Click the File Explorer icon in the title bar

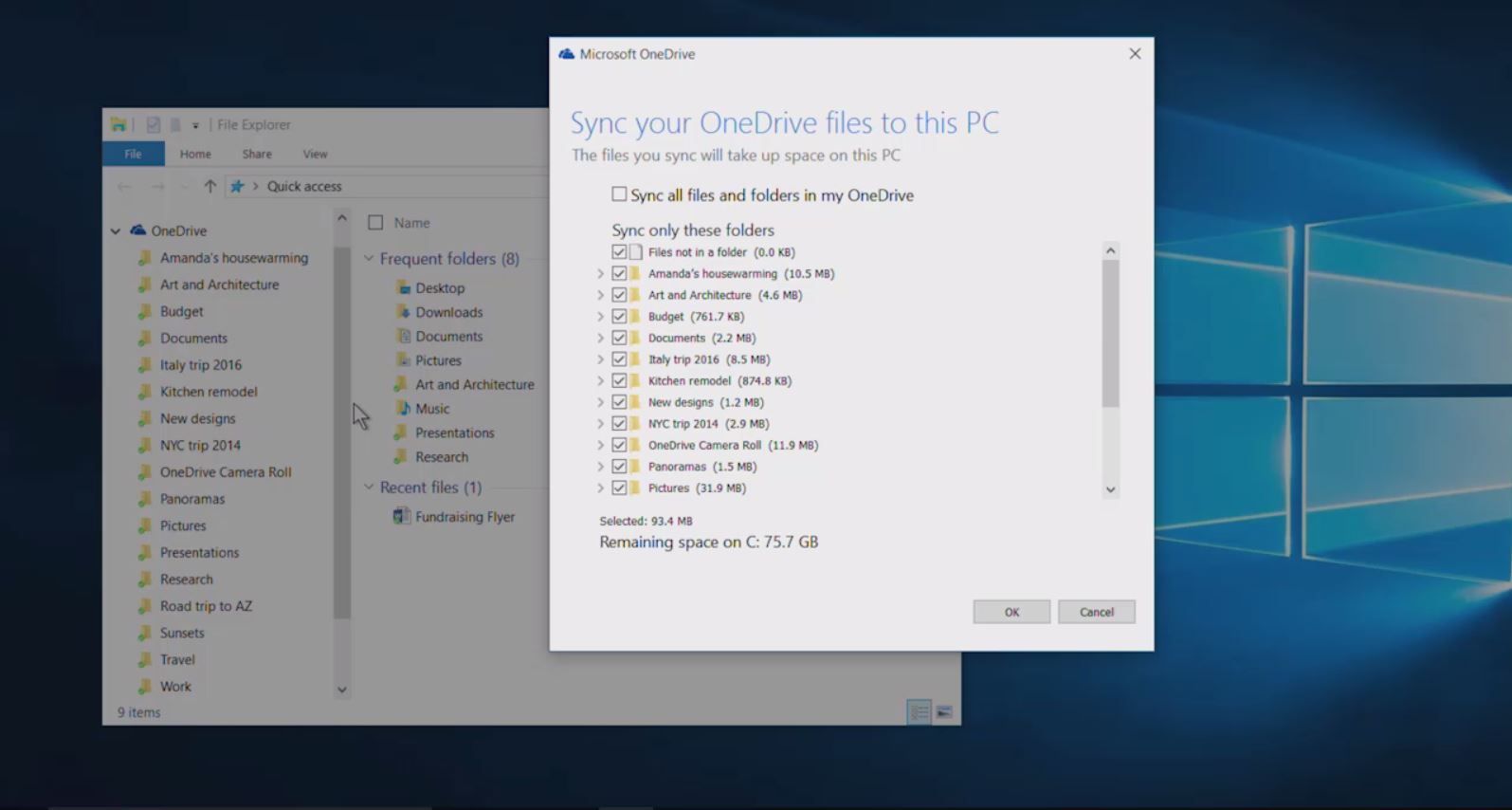pos(118,124)
